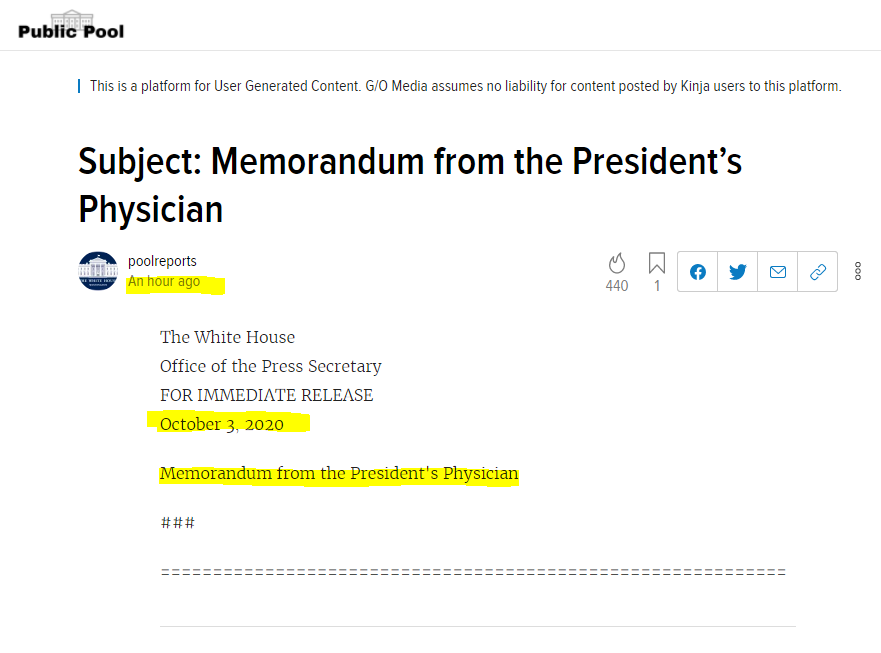Click the 440 likes count
881x653 pixels.
pyautogui.click(x=617, y=286)
